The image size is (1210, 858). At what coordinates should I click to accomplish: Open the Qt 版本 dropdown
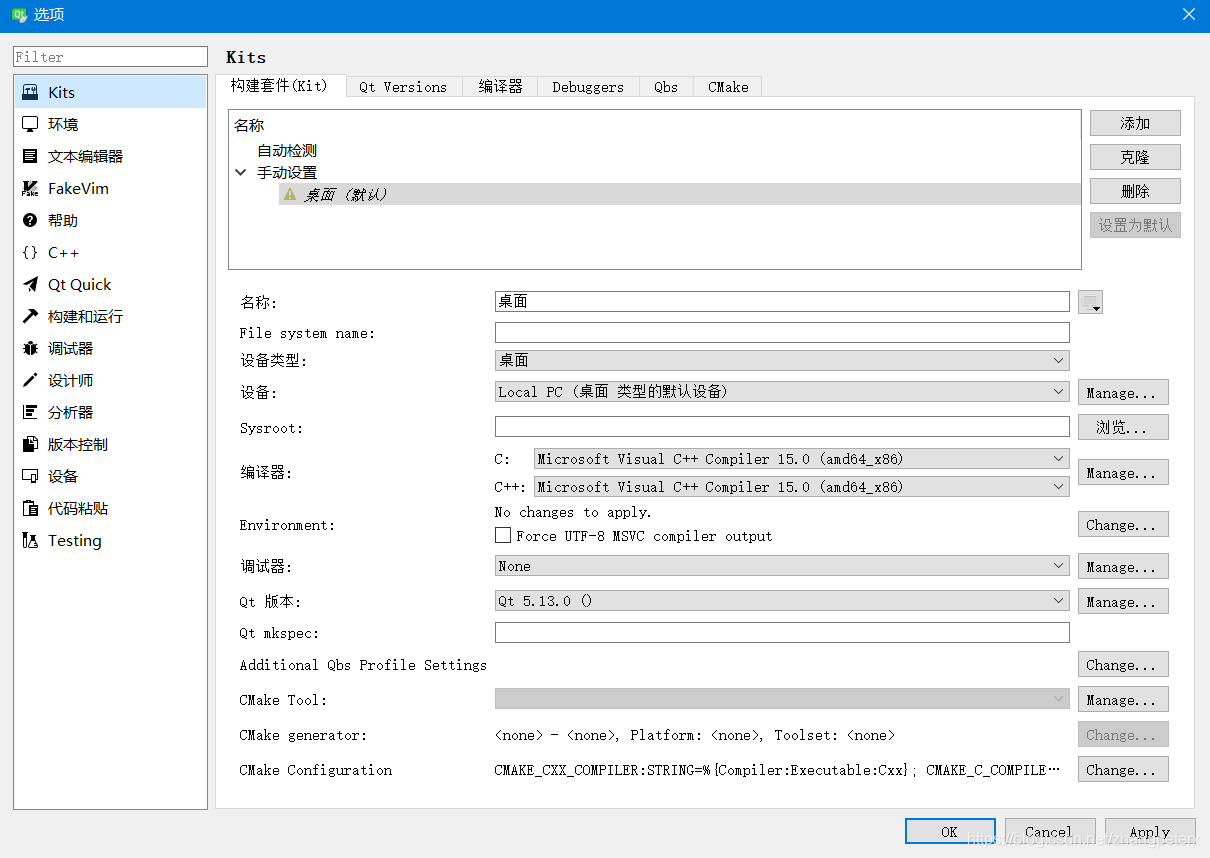click(782, 601)
